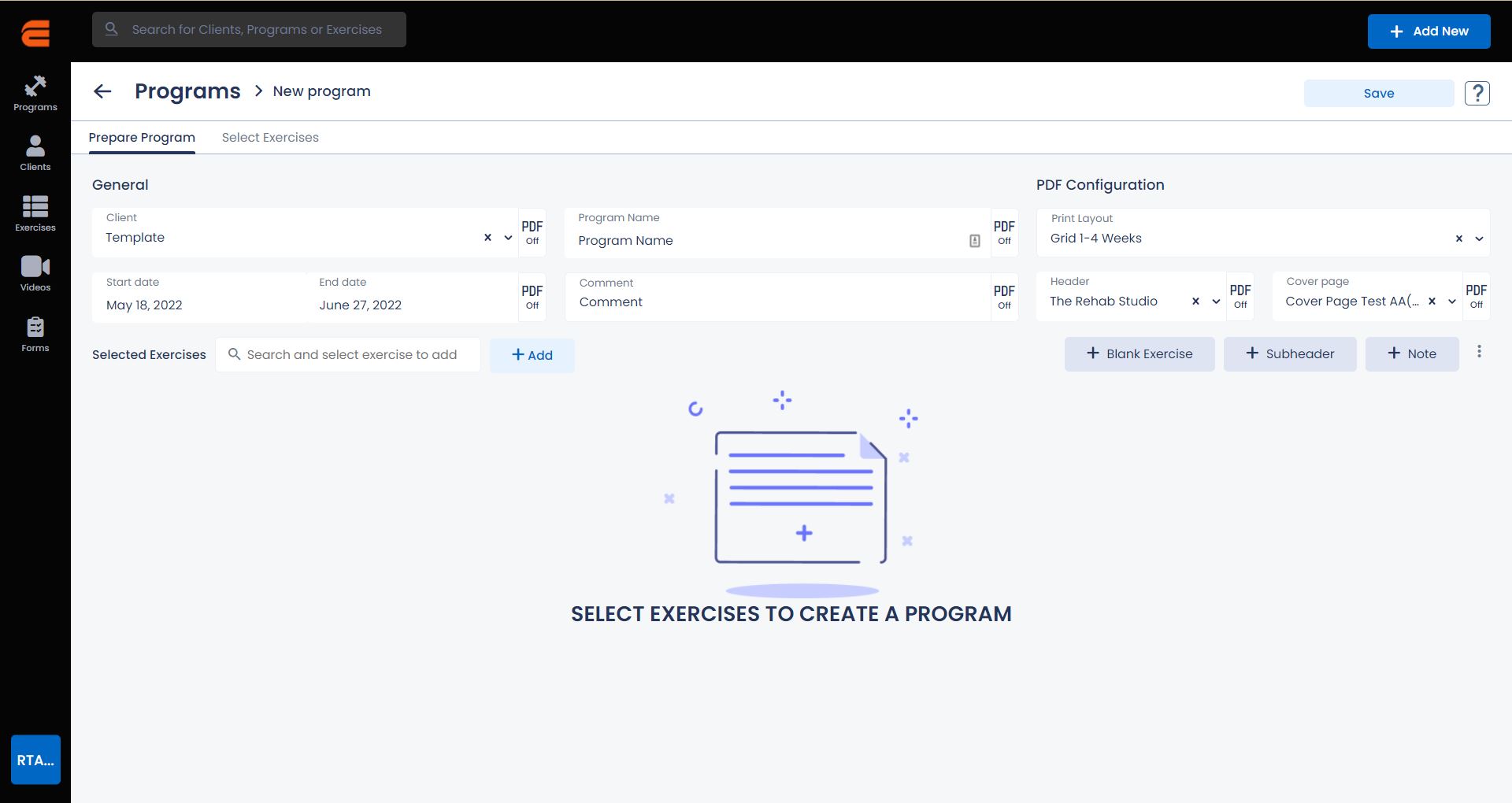
Task: Click the exercise search field
Action: [x=351, y=355]
